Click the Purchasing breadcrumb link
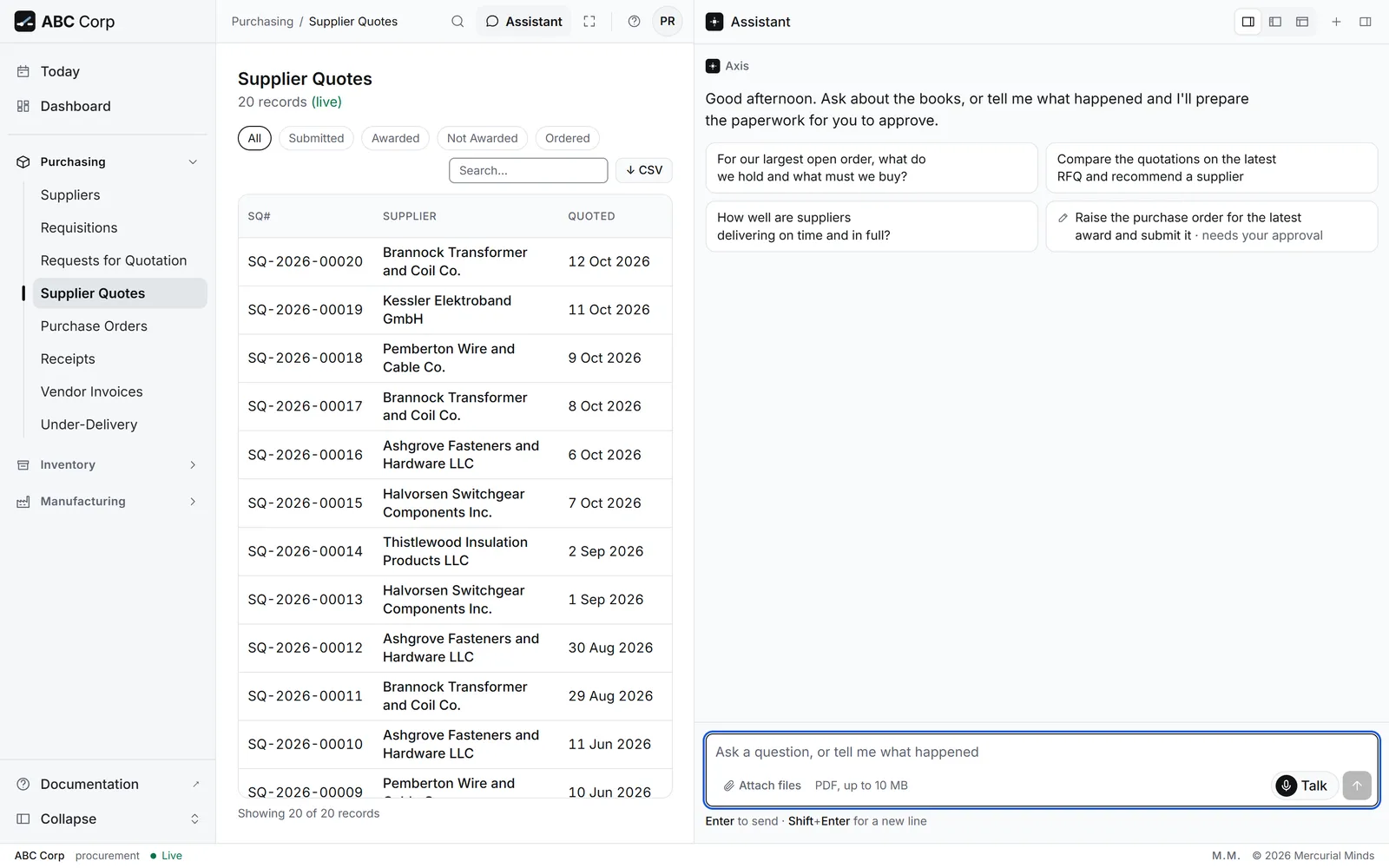 262,22
